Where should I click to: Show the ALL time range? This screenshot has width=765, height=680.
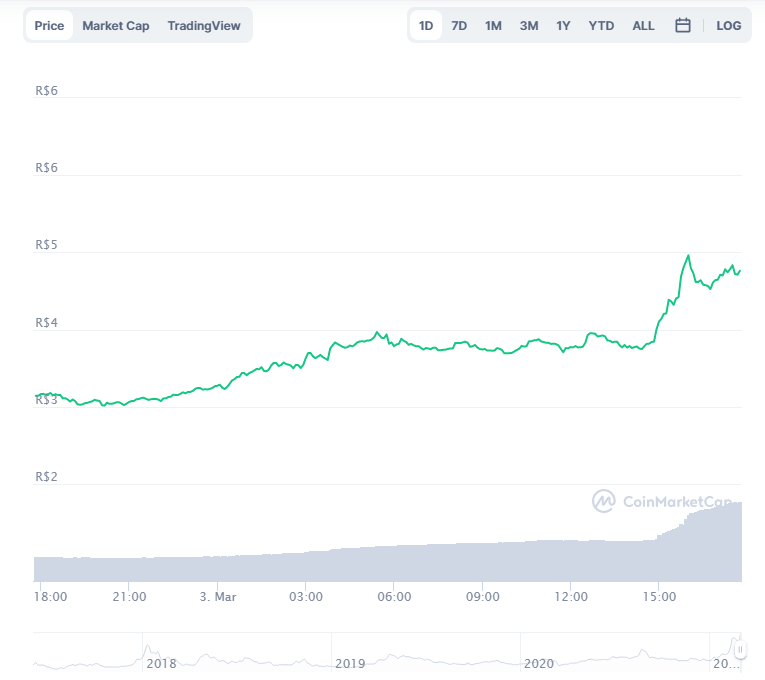click(x=643, y=25)
